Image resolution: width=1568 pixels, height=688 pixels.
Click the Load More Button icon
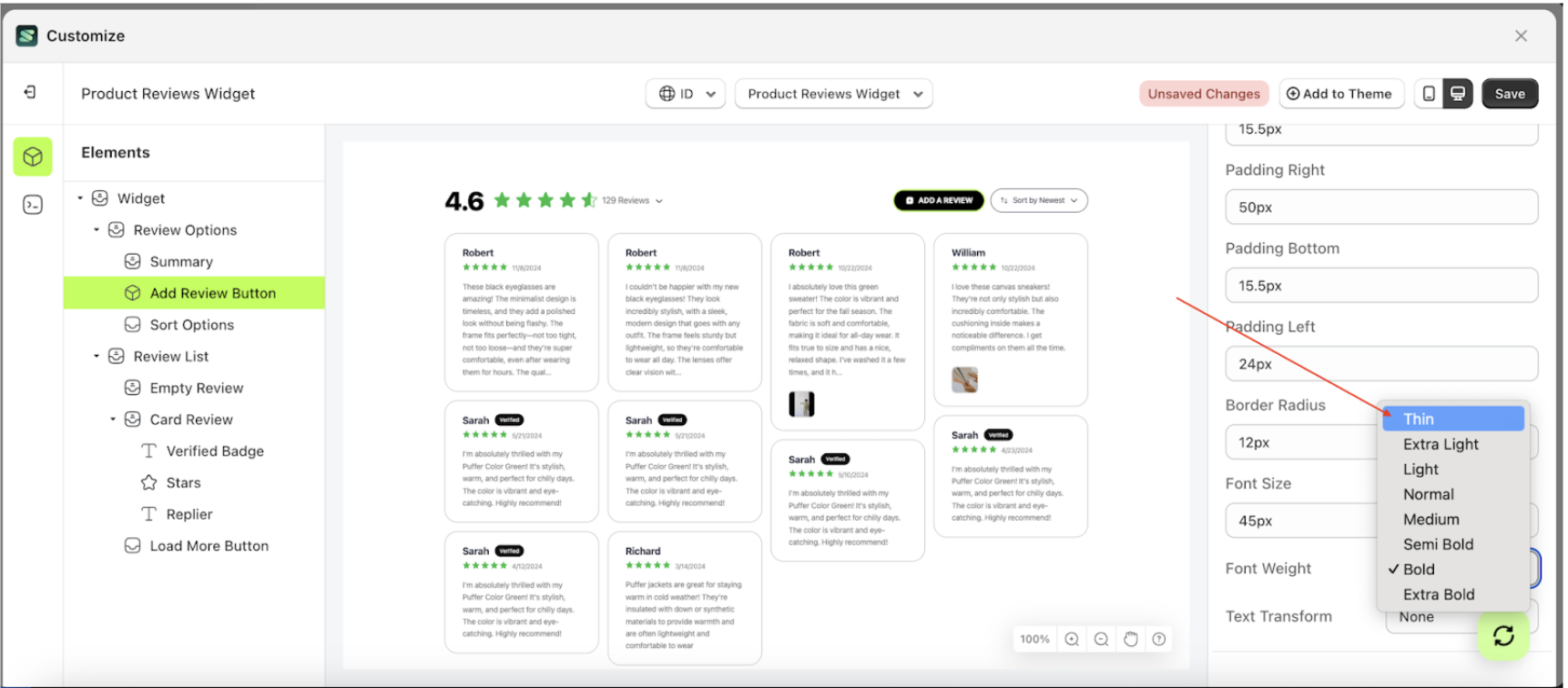pos(132,545)
